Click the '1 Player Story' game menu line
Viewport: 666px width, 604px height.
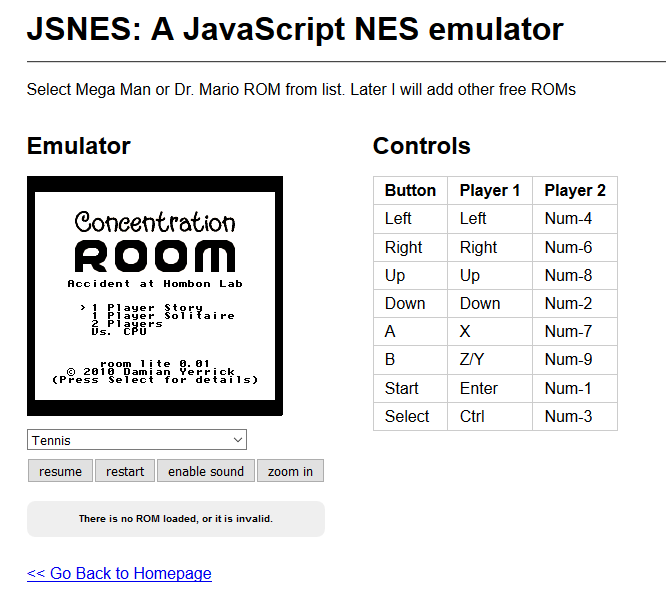click(147, 307)
